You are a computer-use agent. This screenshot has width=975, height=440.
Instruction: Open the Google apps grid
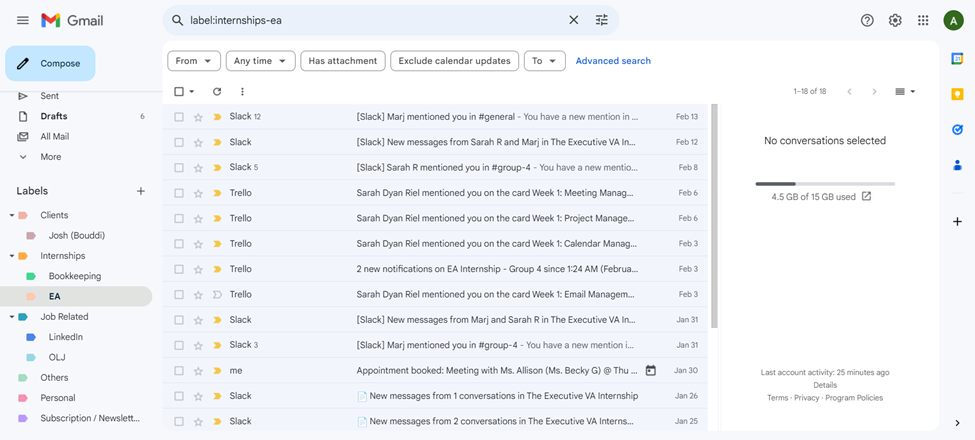[x=923, y=20]
